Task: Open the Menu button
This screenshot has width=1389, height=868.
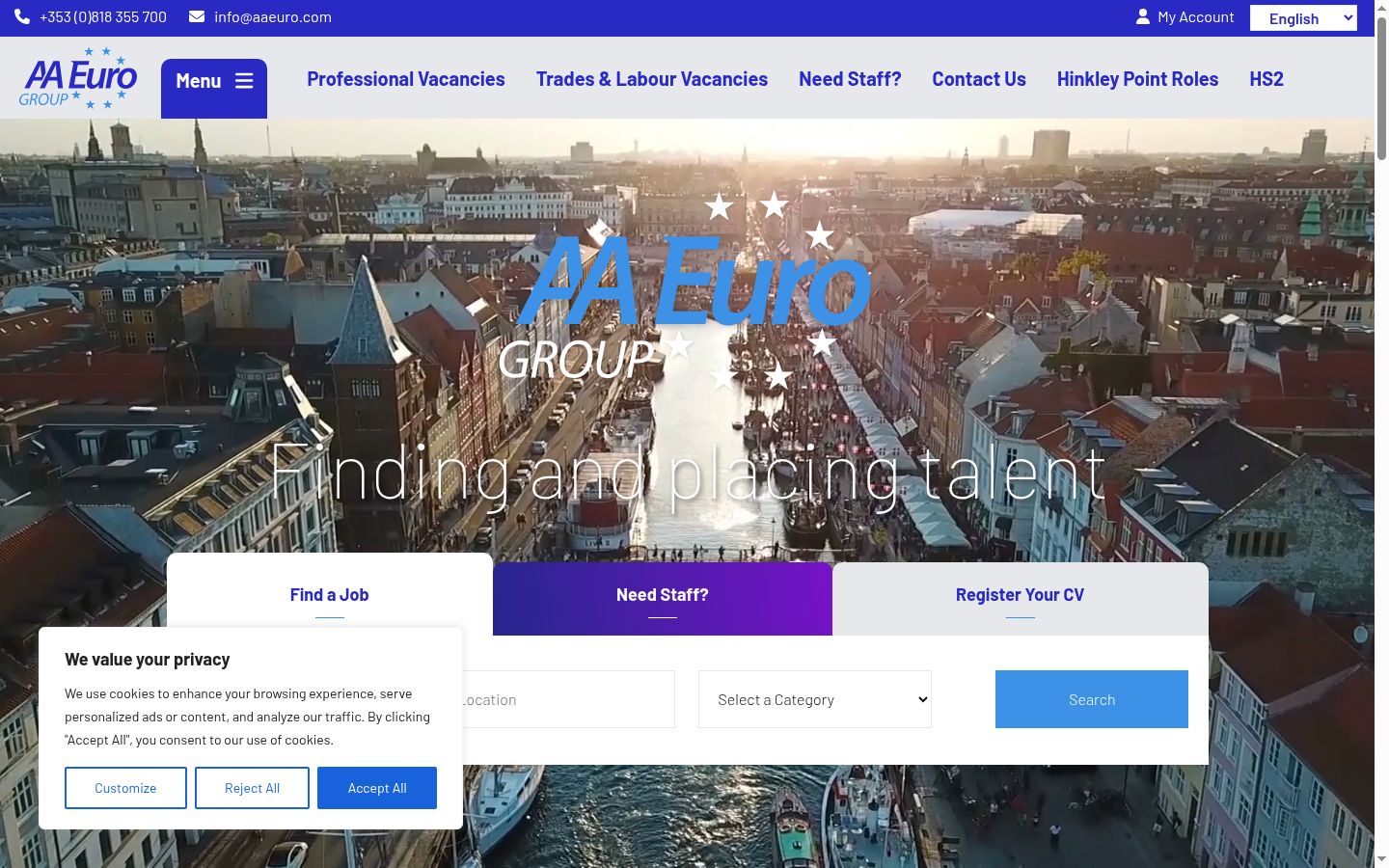Action: point(214,89)
